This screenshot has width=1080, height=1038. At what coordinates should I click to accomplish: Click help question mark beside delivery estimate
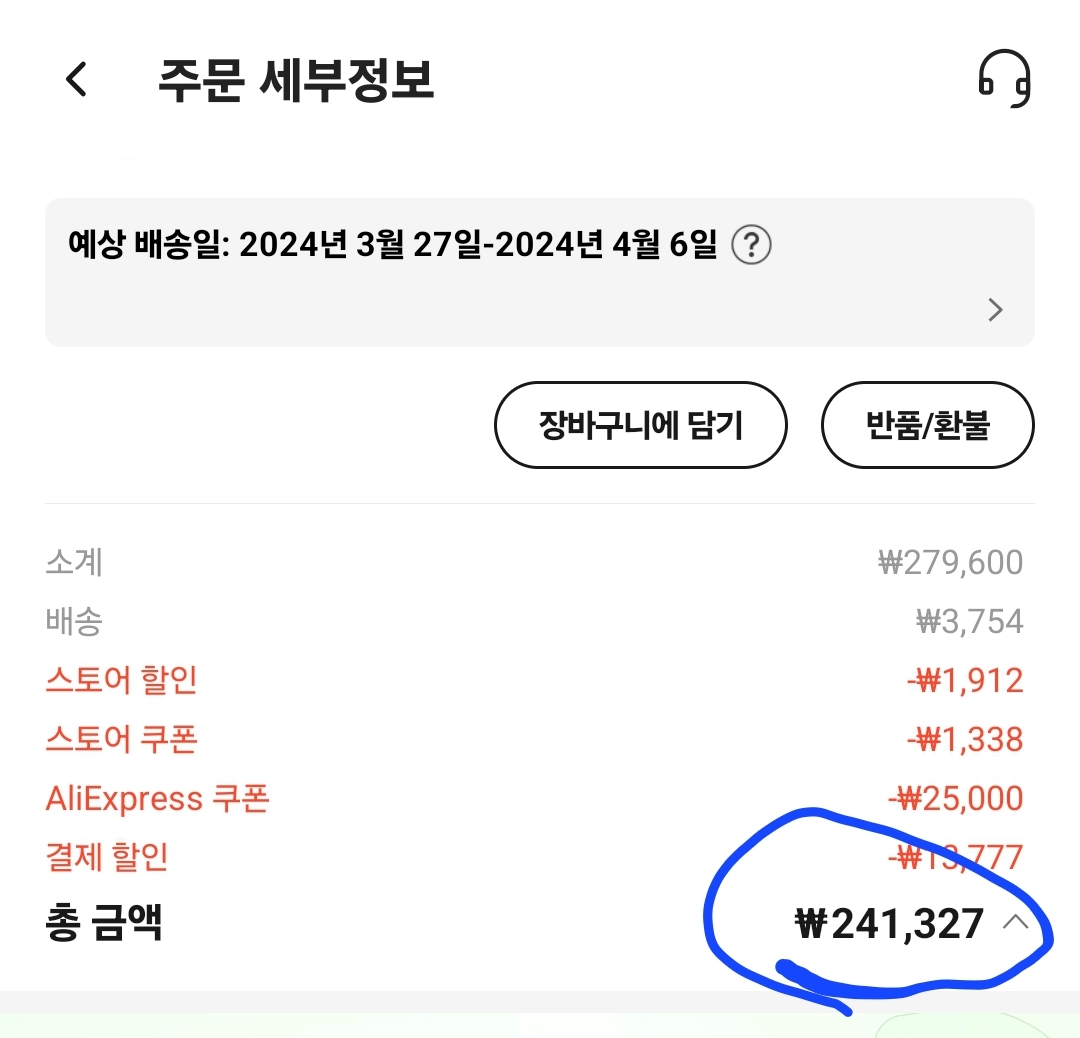751,244
